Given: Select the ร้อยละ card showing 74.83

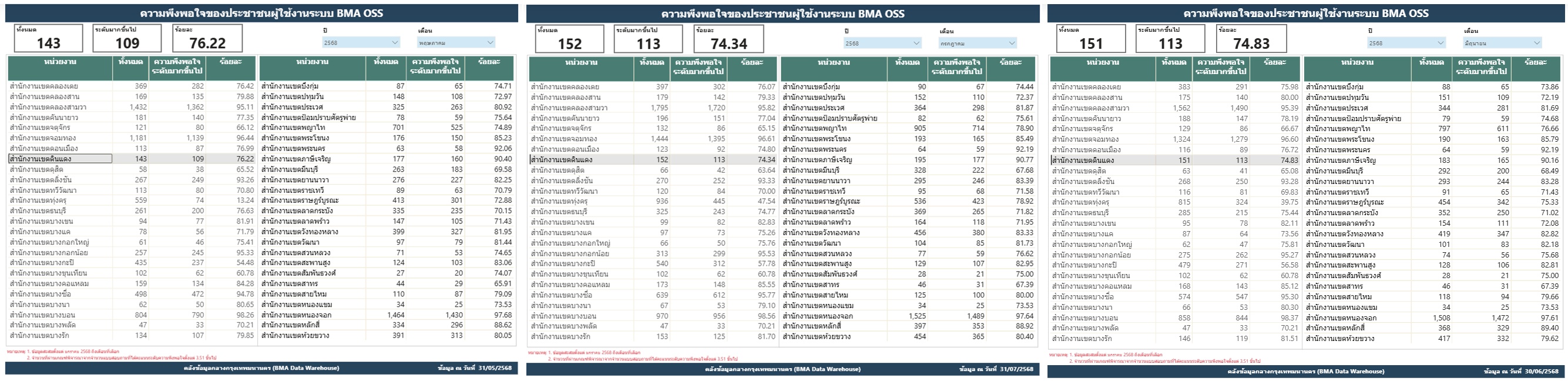Looking at the screenshot, I should click(1251, 38).
